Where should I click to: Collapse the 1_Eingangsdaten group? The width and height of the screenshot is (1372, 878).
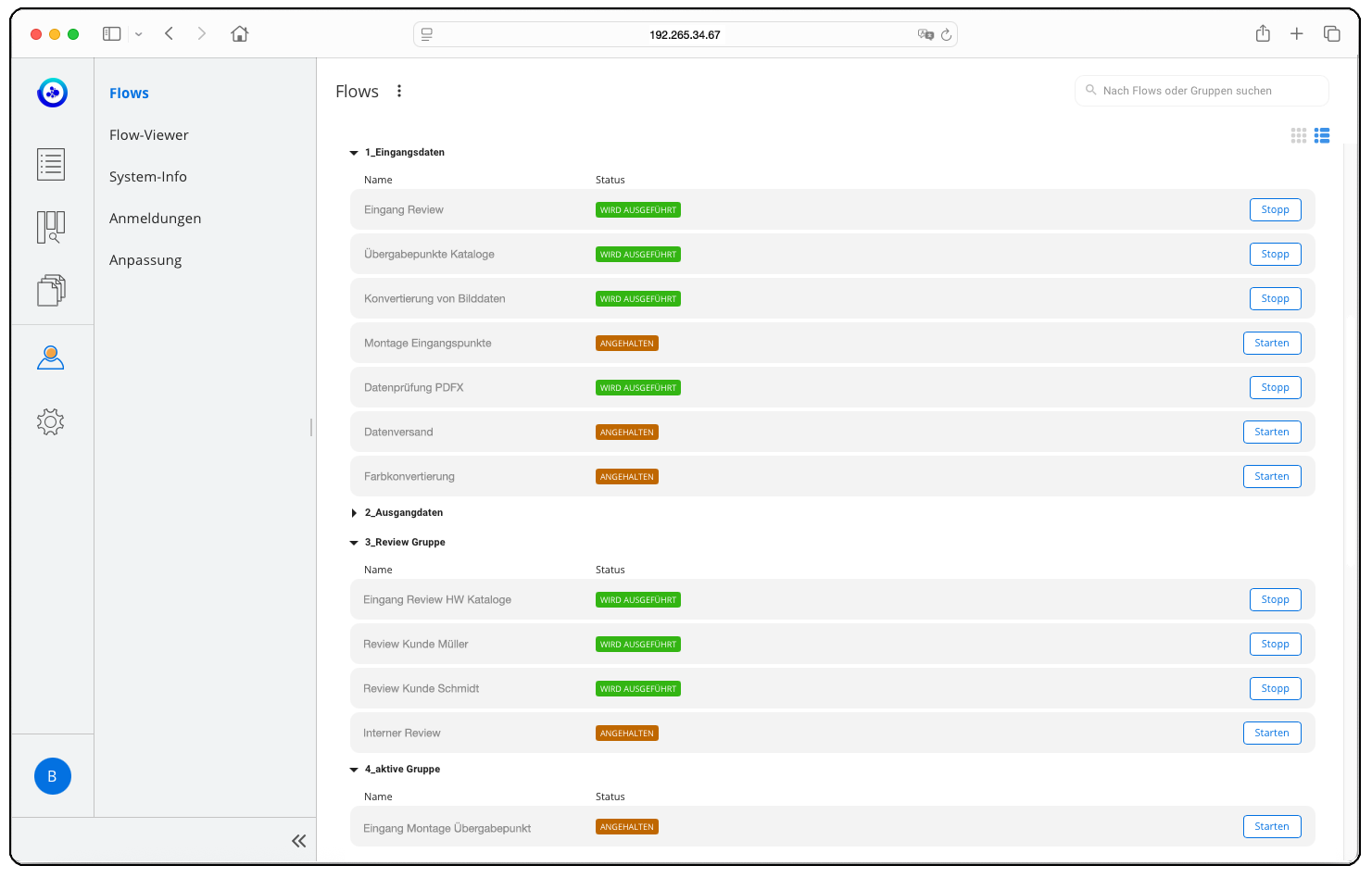(x=354, y=153)
